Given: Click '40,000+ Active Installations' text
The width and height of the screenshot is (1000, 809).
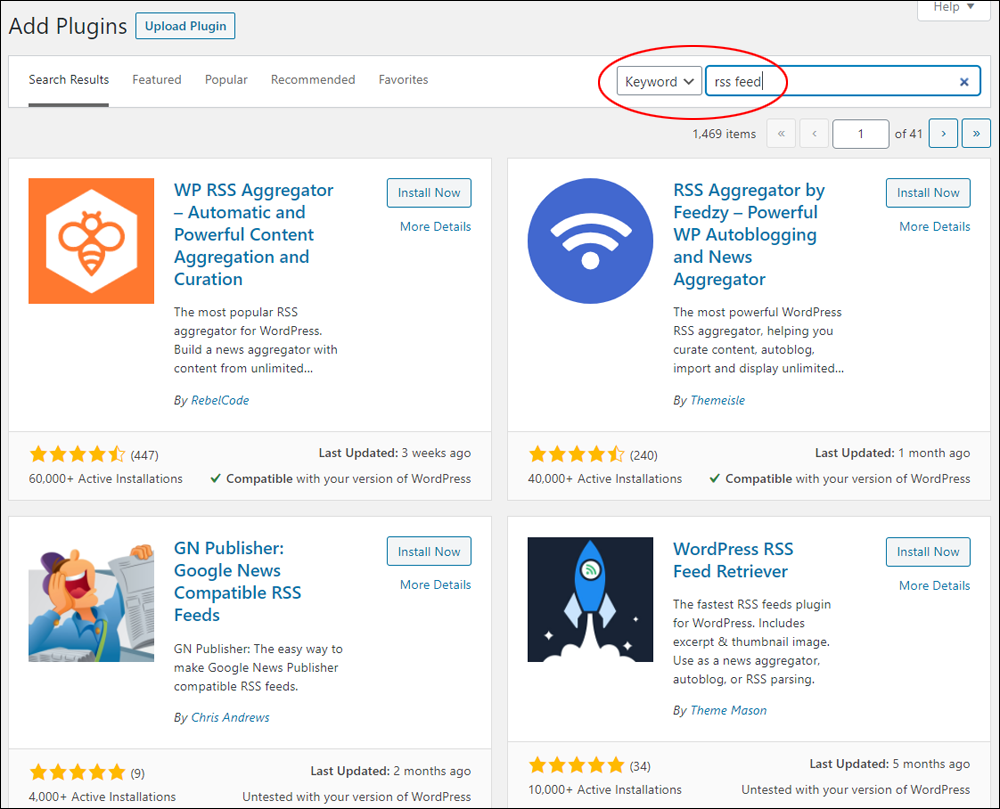Looking at the screenshot, I should 605,479.
